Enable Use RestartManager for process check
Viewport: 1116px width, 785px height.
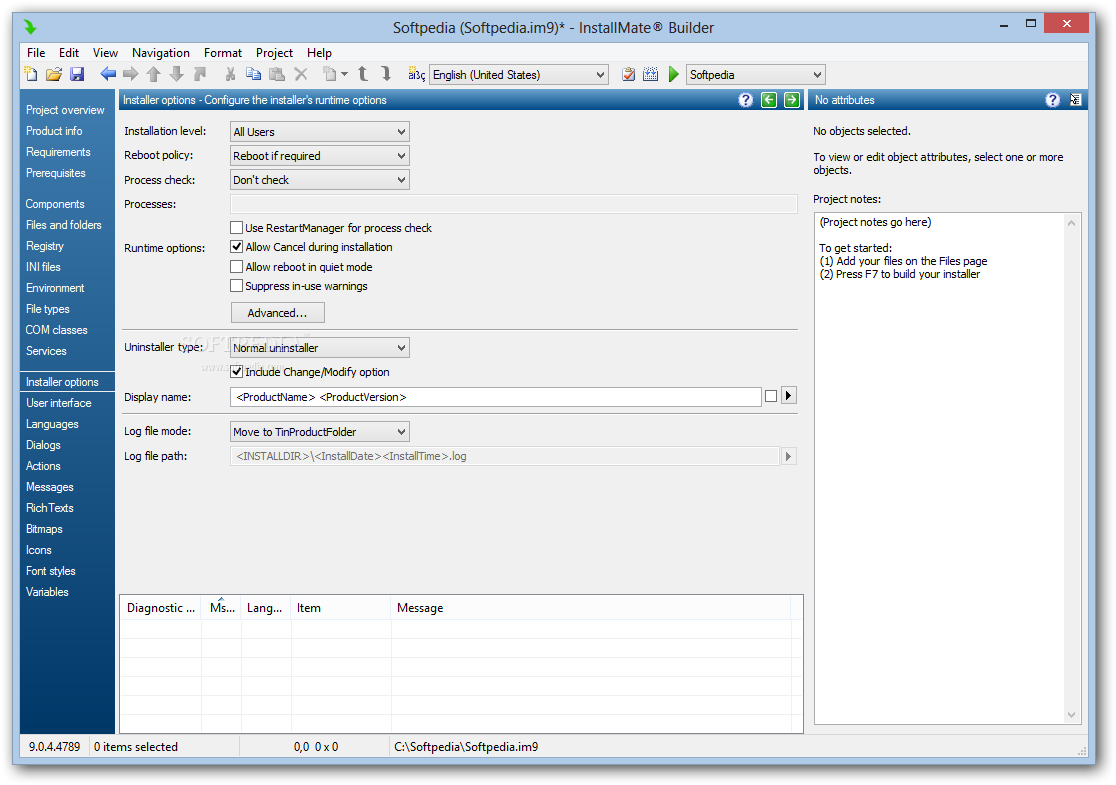click(237, 228)
